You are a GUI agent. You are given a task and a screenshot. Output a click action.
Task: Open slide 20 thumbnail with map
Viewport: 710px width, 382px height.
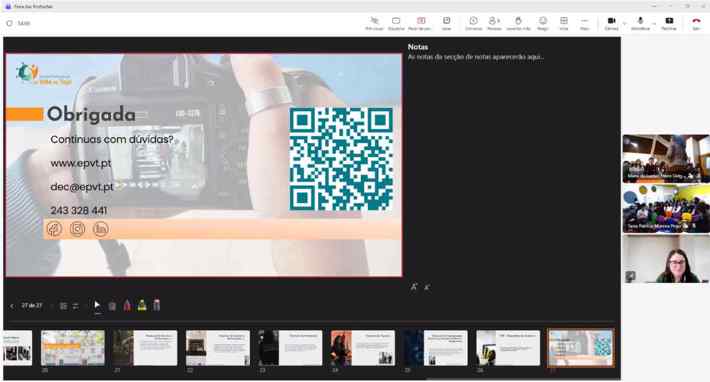(73, 348)
